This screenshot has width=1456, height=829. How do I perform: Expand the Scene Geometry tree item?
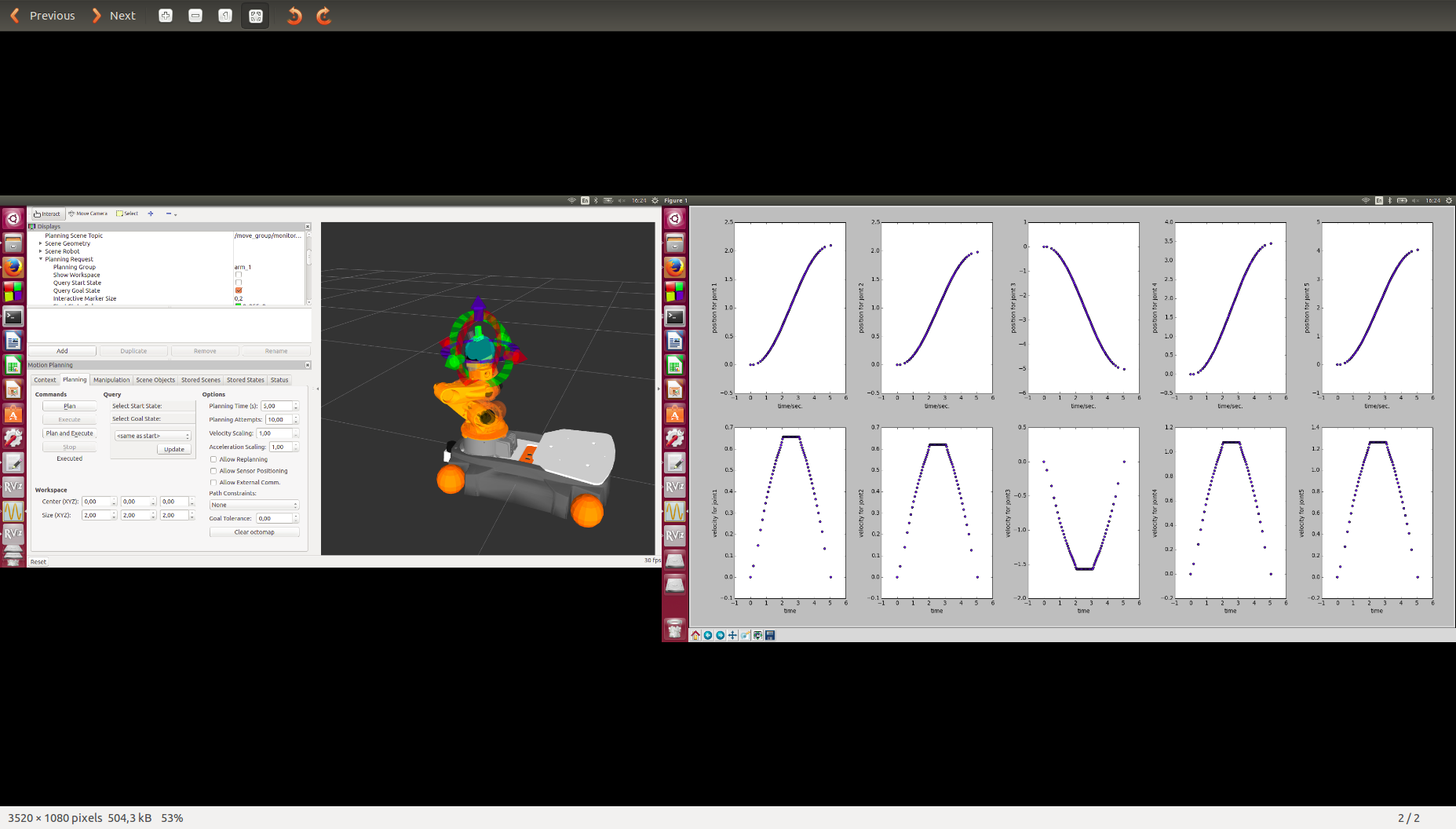(41, 243)
